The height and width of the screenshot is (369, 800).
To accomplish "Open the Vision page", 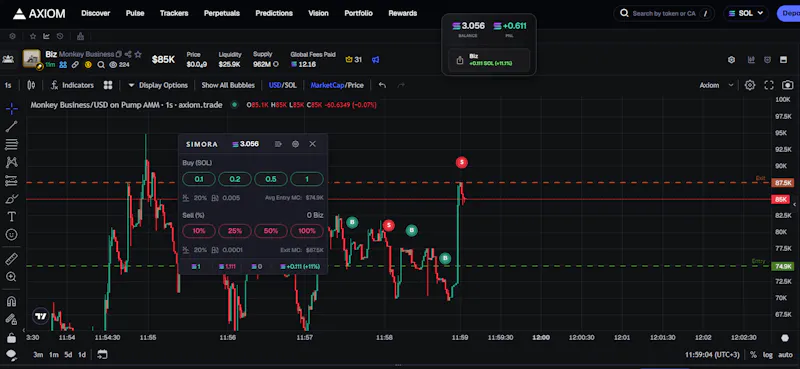I will [x=318, y=13].
